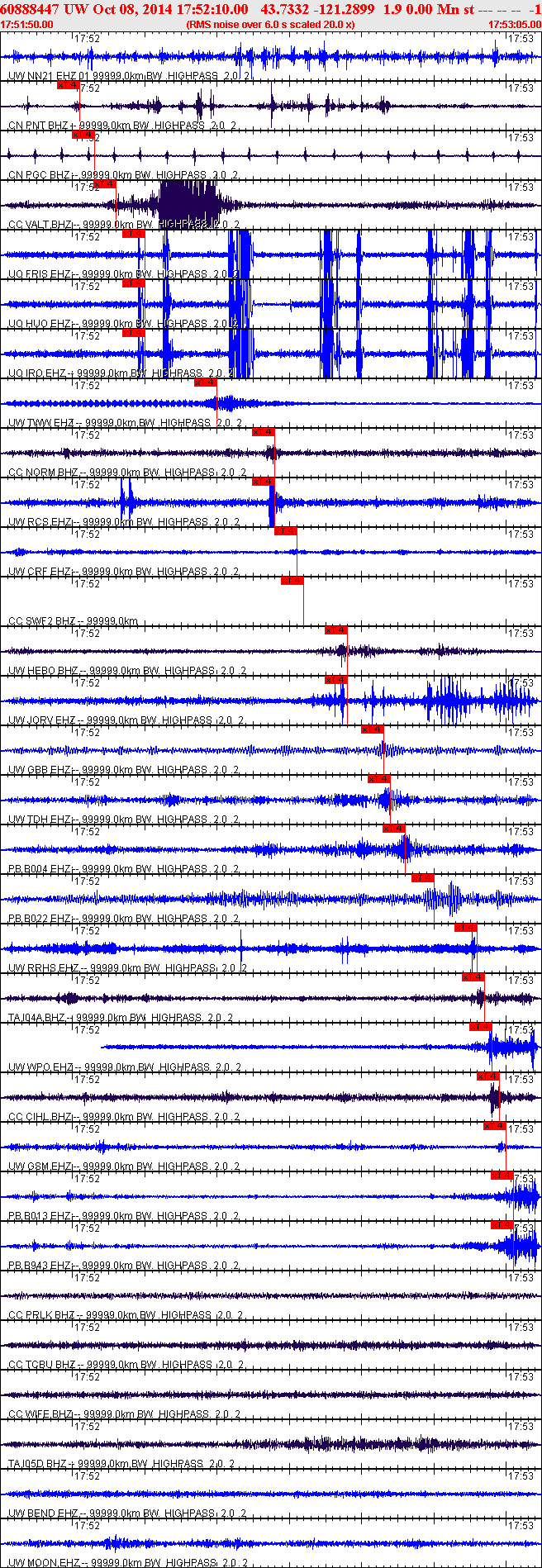
Task: Click the red pick flag on PGC trace
Action: click(83, 135)
